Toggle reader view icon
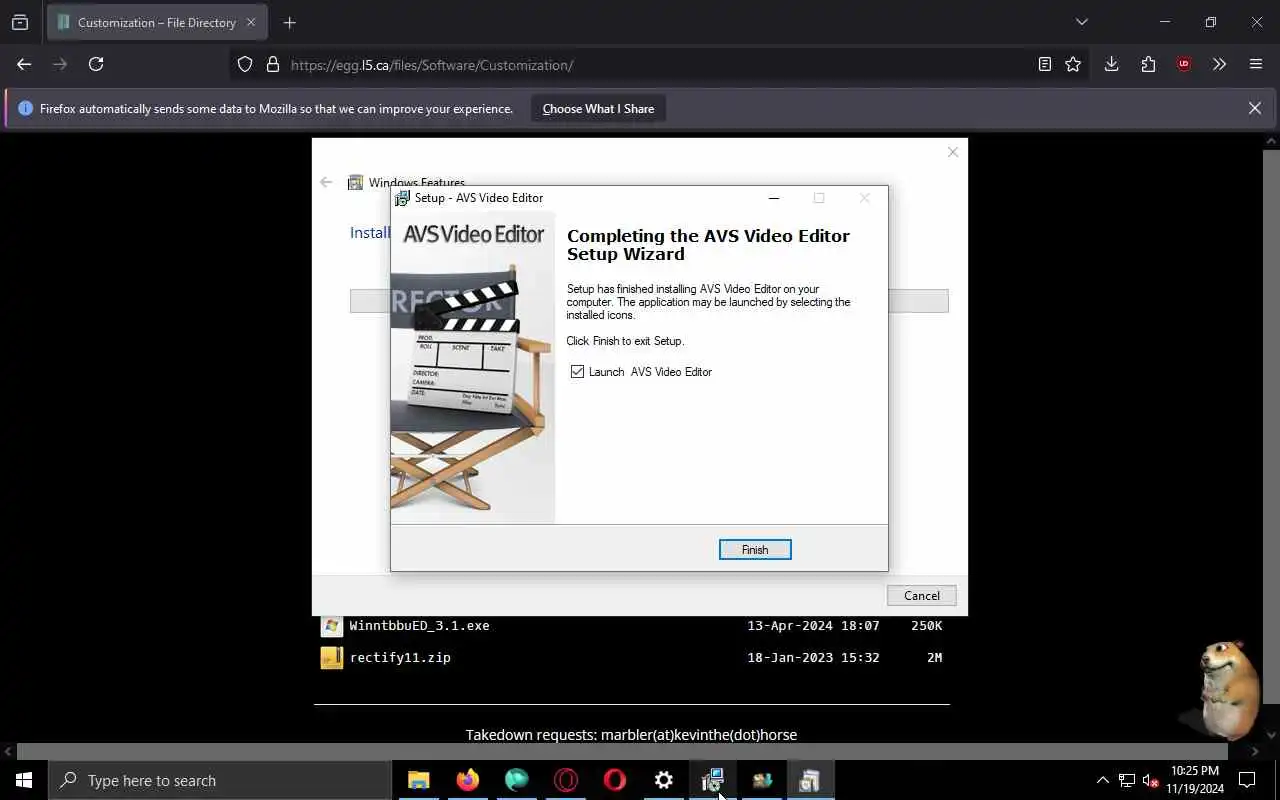Image resolution: width=1280 pixels, height=800 pixels. 1044,64
